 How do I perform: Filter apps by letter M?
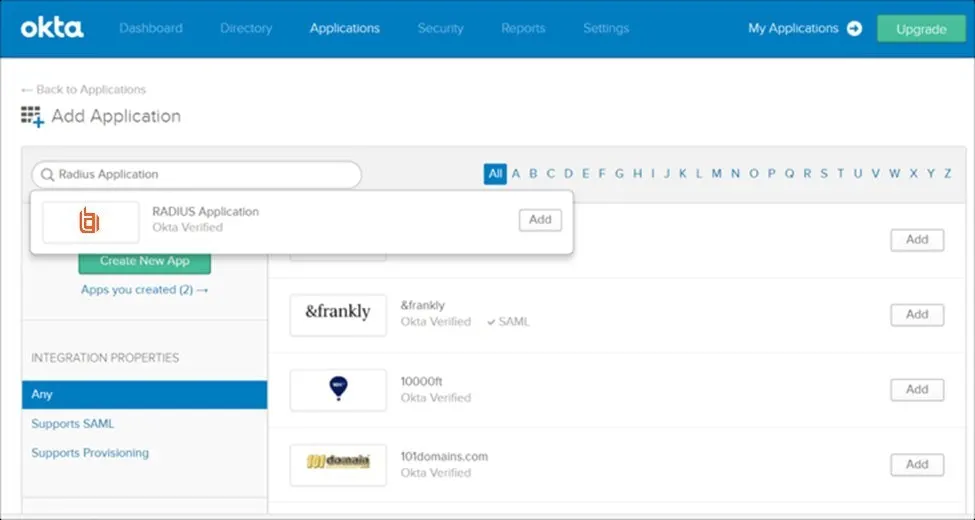pos(717,174)
